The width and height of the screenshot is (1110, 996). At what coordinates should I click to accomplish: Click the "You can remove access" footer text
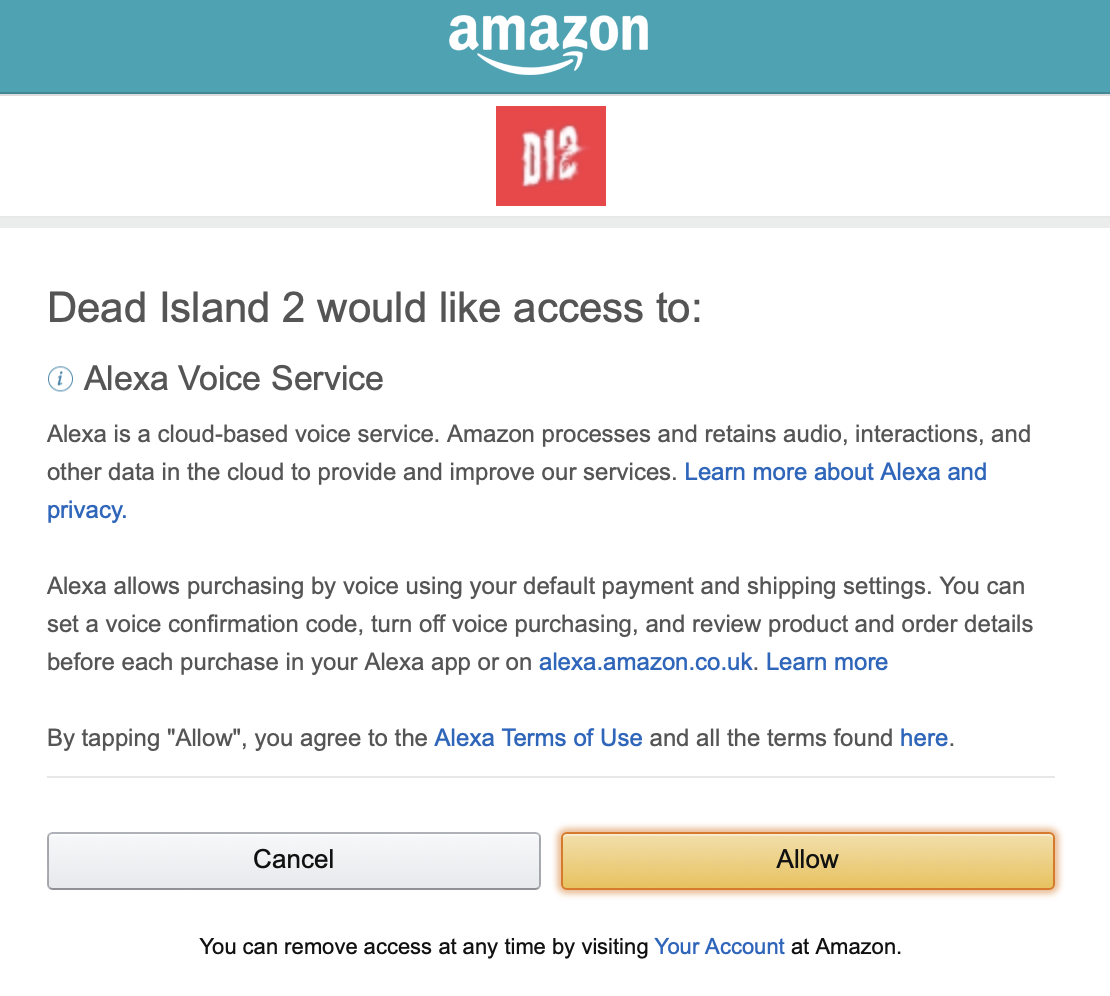coord(423,946)
